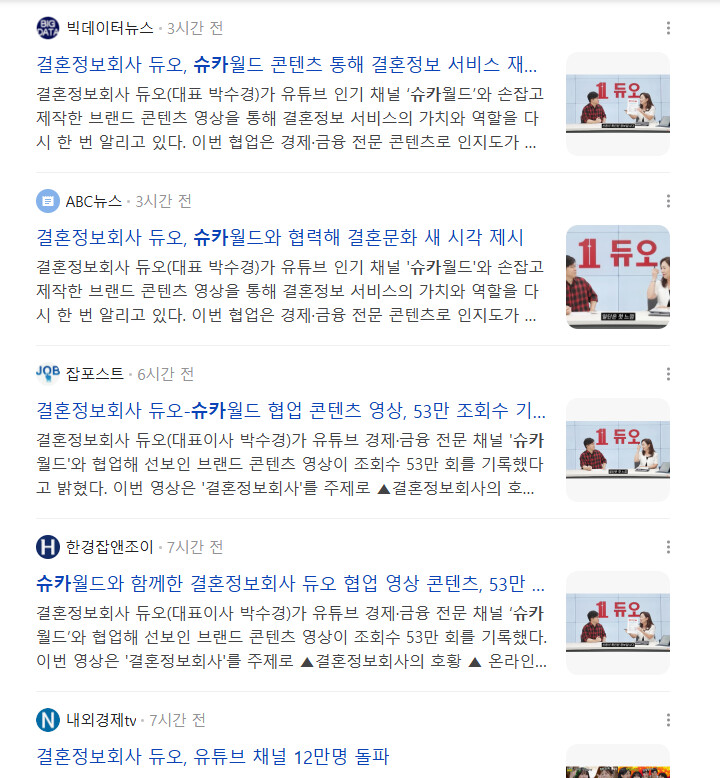Open the three-dot menu for 잡포스트 article
720x778 pixels.
pyautogui.click(x=668, y=374)
